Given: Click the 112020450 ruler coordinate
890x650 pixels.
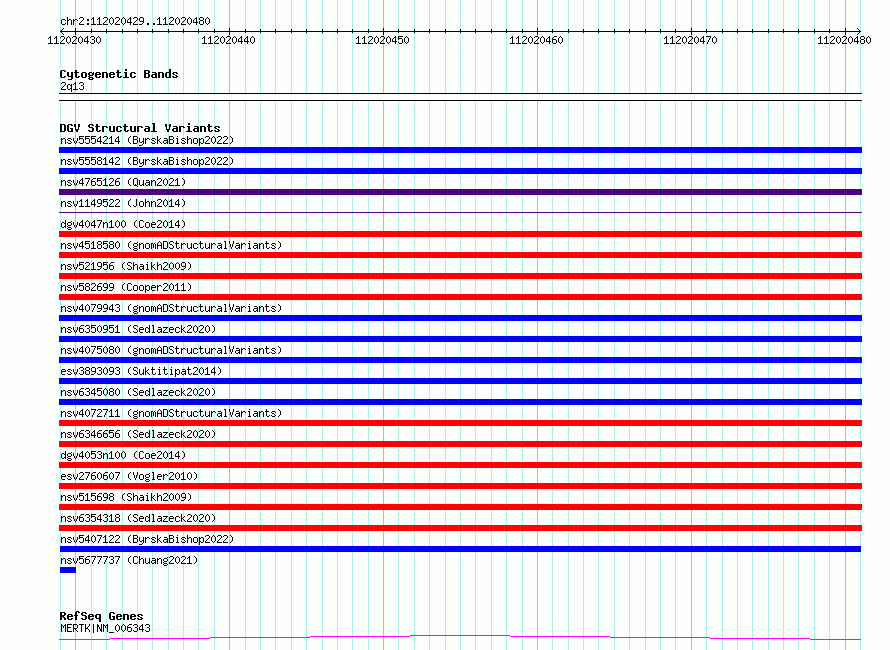Looking at the screenshot, I should point(382,40).
